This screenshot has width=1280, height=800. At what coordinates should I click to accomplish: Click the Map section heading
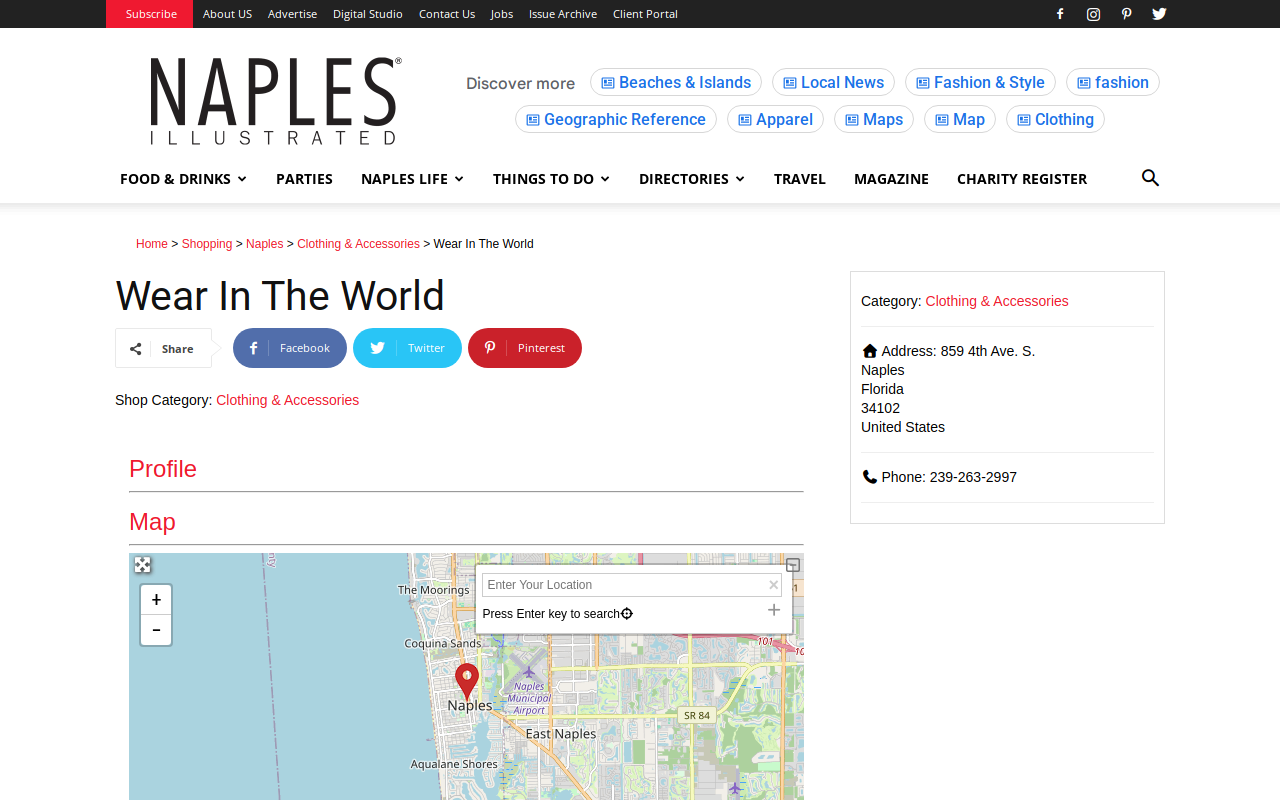pos(152,522)
